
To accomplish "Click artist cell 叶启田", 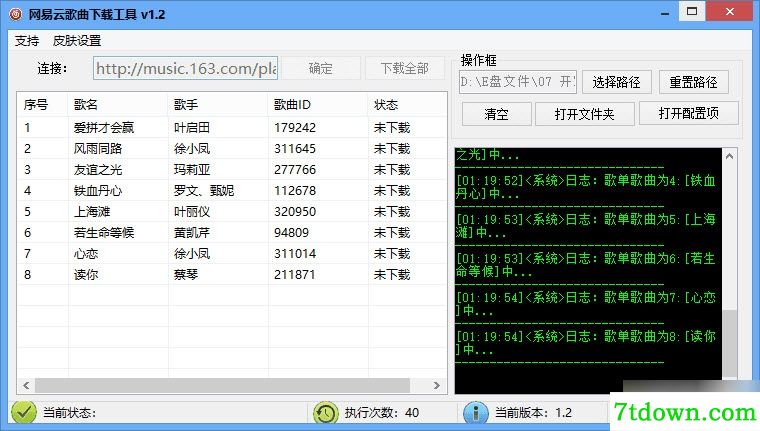I will (x=192, y=128).
